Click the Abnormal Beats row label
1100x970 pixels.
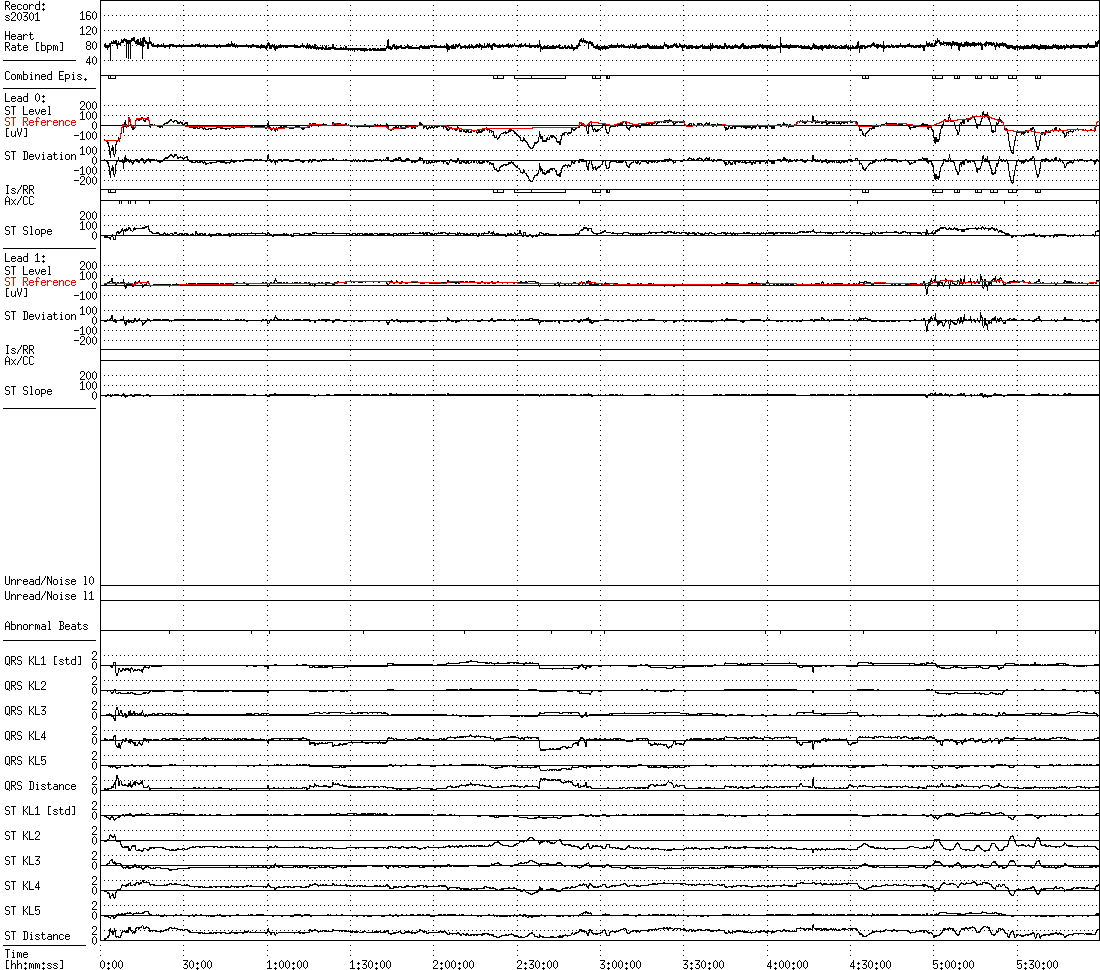point(46,626)
